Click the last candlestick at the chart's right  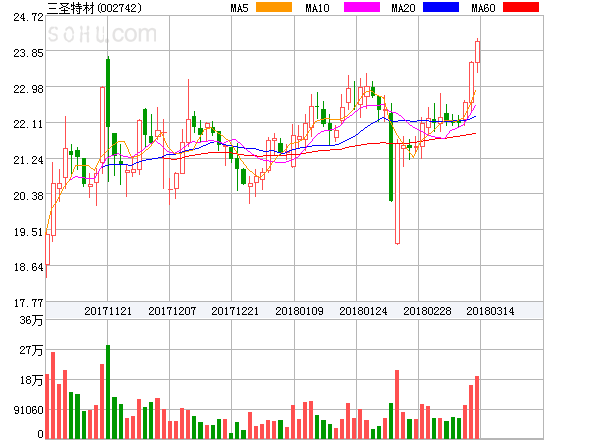(478, 51)
